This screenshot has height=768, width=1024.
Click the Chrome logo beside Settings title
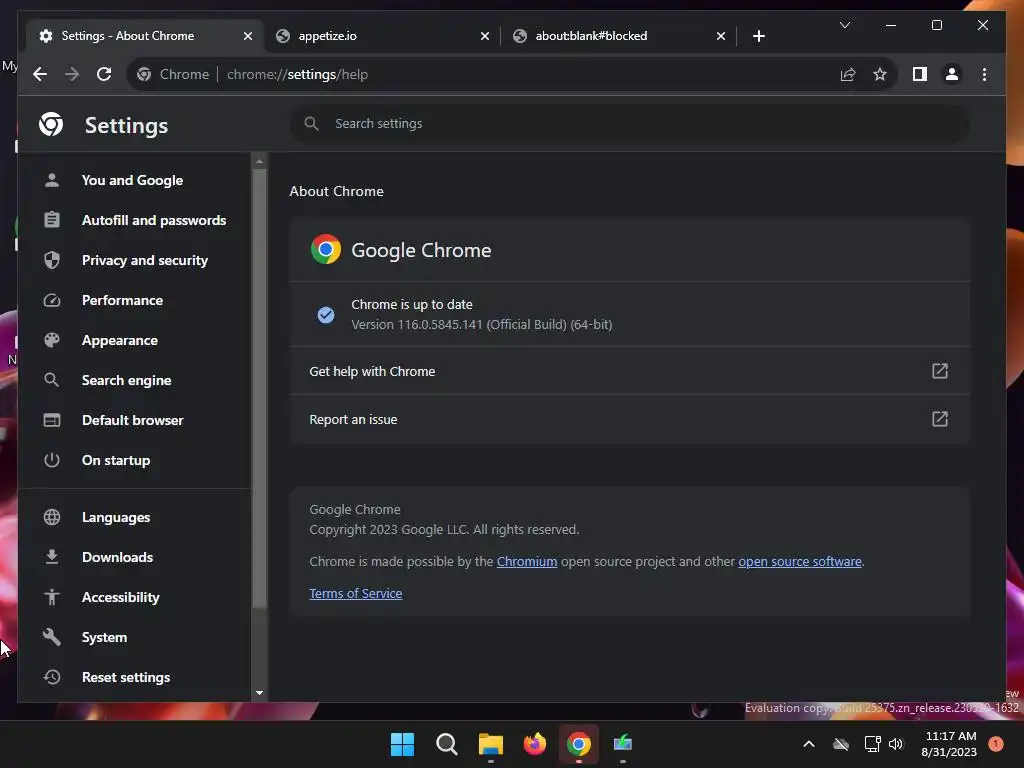(51, 124)
